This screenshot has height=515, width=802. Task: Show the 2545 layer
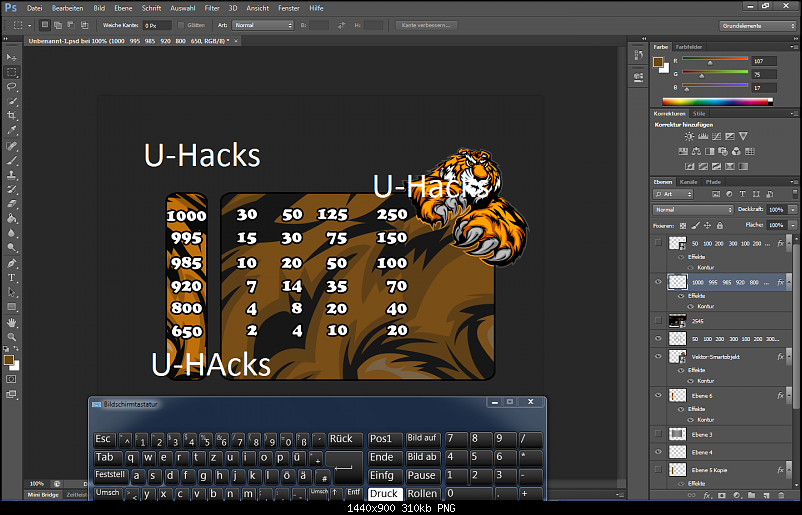pyautogui.click(x=658, y=321)
